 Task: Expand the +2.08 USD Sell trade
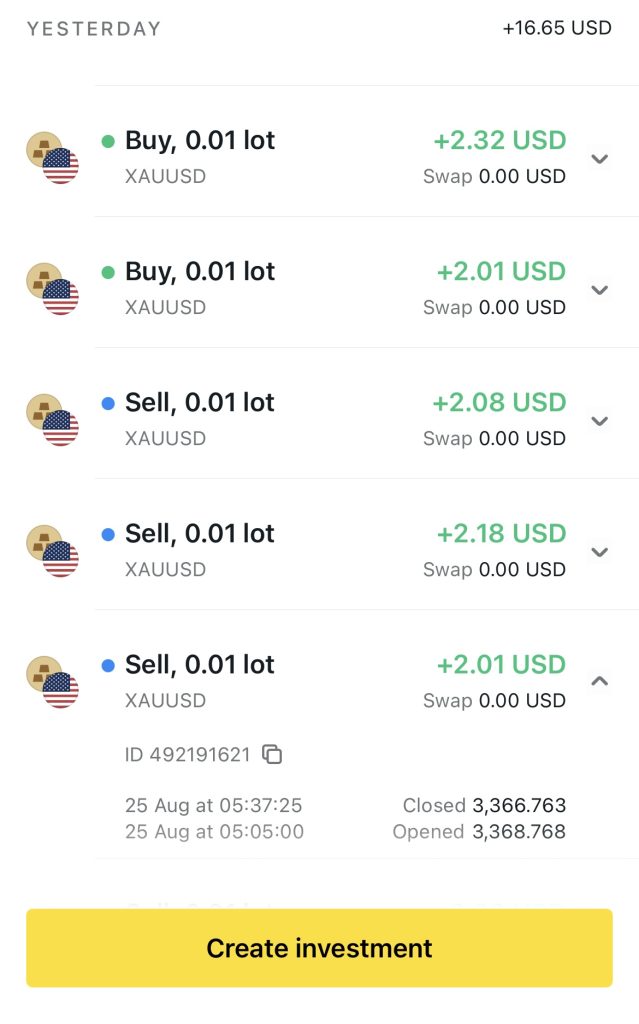(x=599, y=421)
